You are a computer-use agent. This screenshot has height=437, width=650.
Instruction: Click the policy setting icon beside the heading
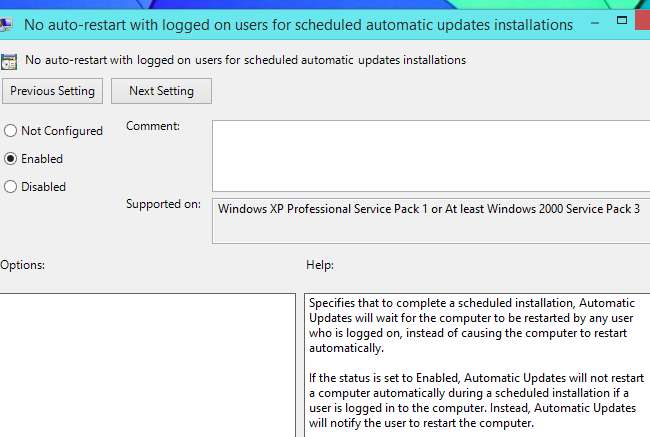(x=8, y=60)
